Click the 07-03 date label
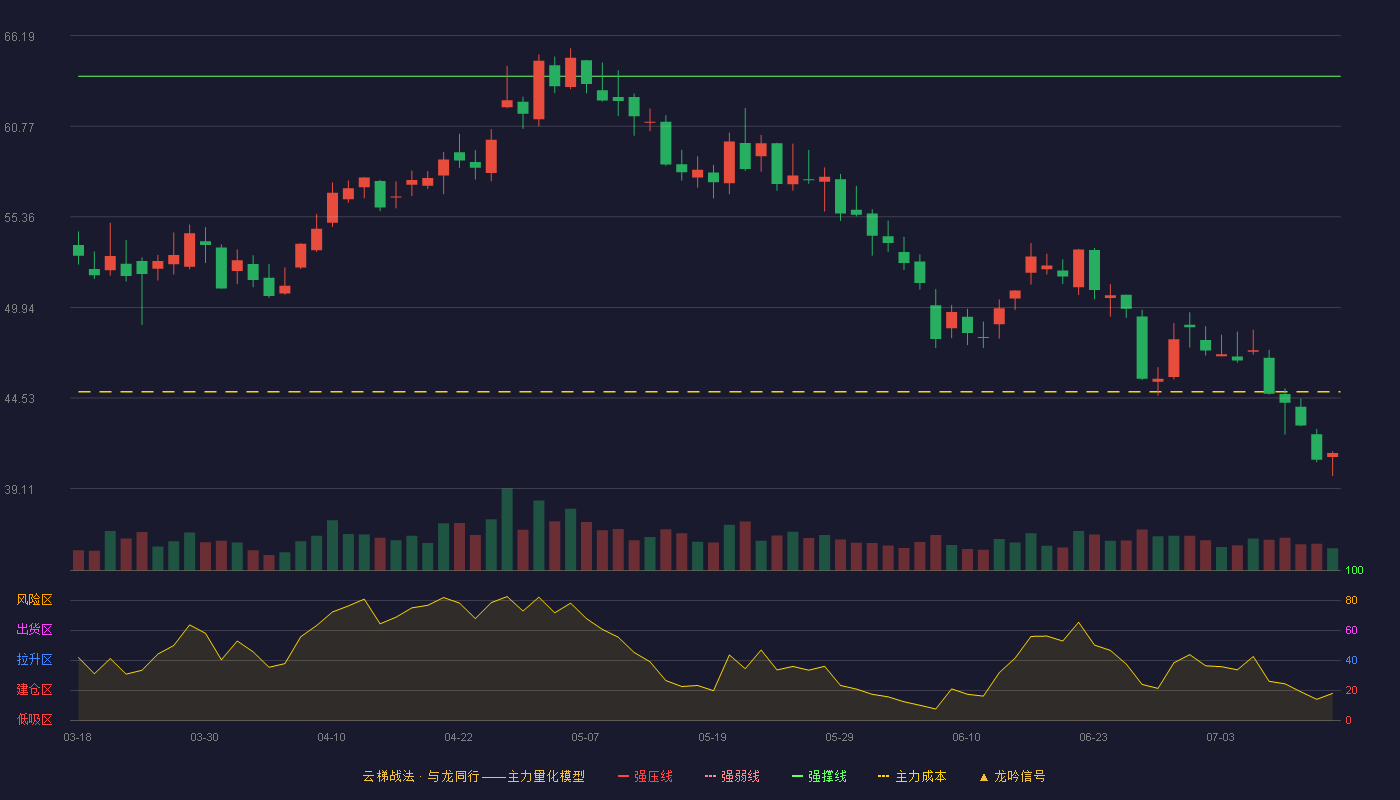The height and width of the screenshot is (800, 1400). click(x=1220, y=737)
